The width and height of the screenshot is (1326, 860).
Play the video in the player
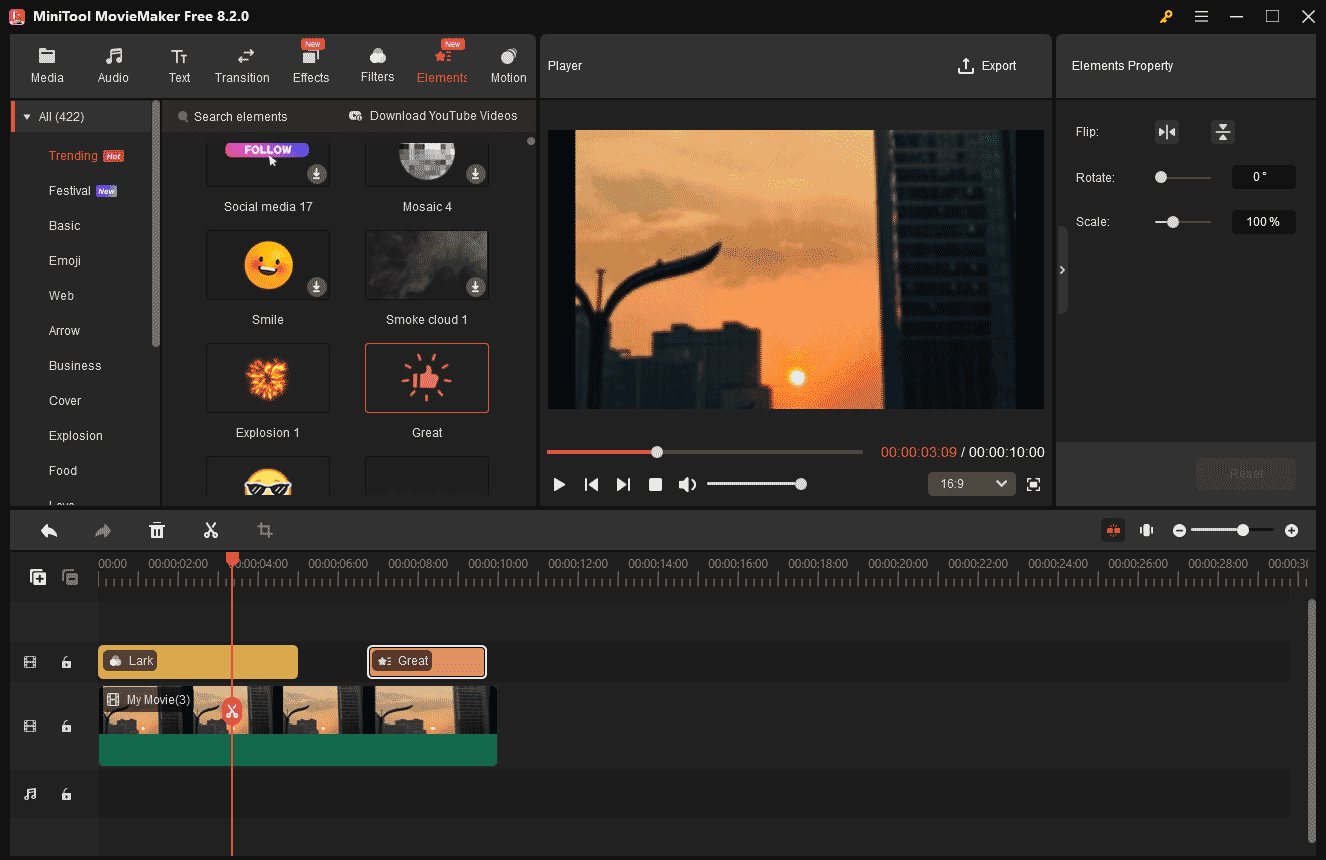[559, 484]
